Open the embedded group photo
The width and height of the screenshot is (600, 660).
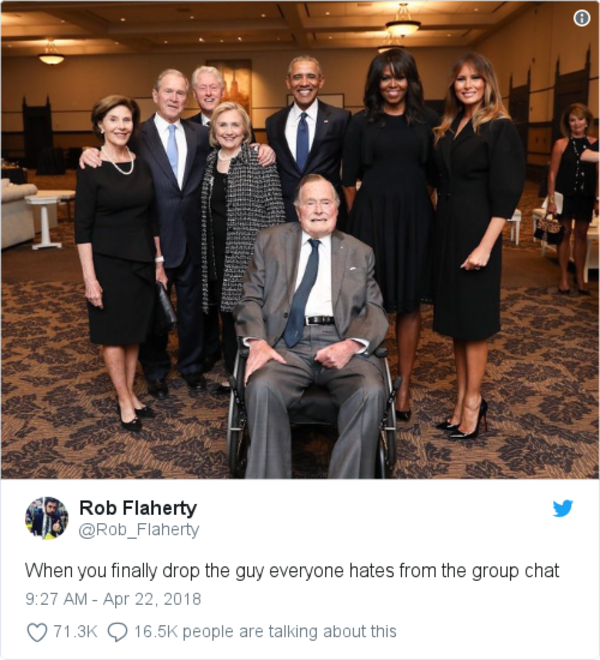tap(300, 240)
